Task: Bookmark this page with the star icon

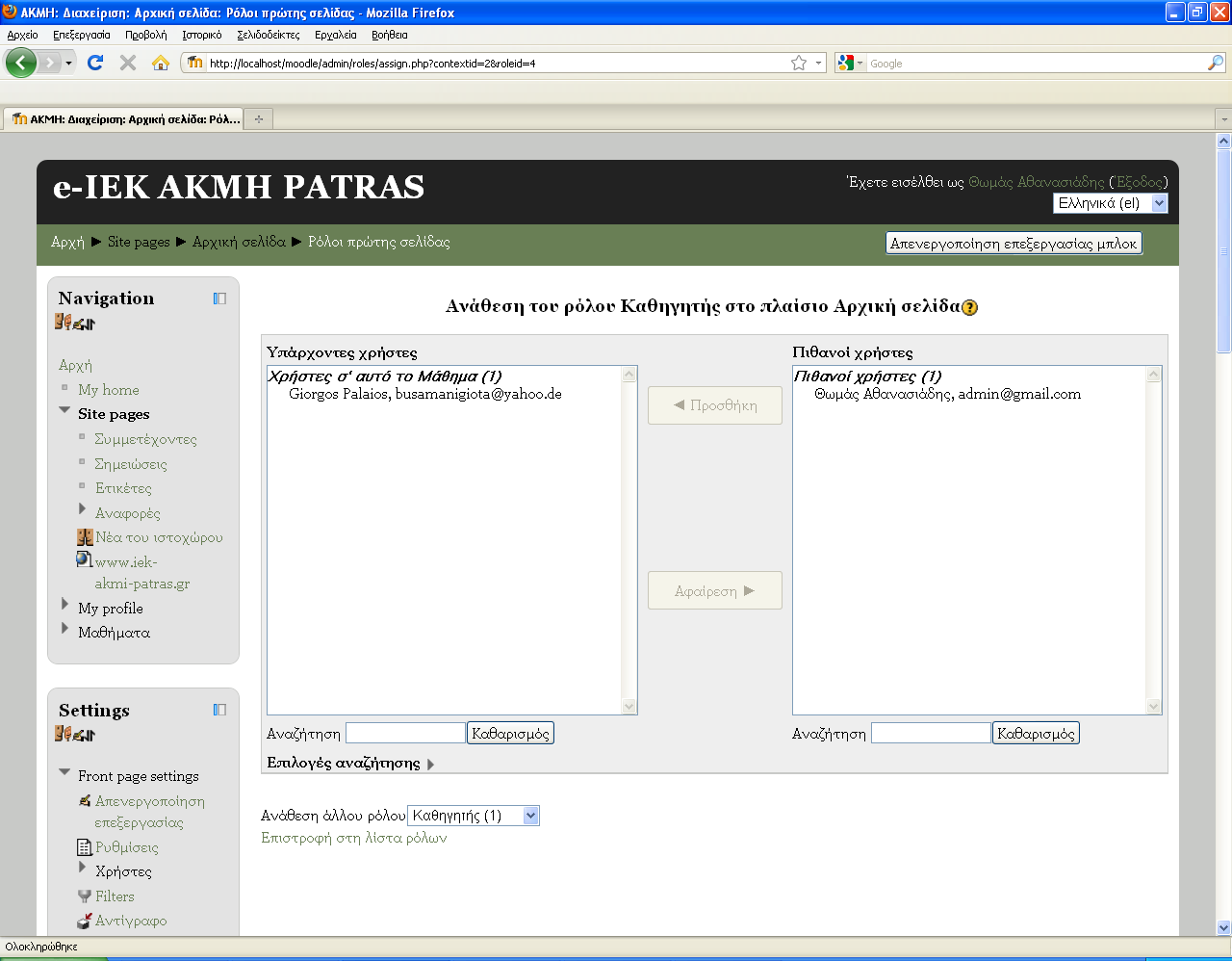Action: click(799, 63)
